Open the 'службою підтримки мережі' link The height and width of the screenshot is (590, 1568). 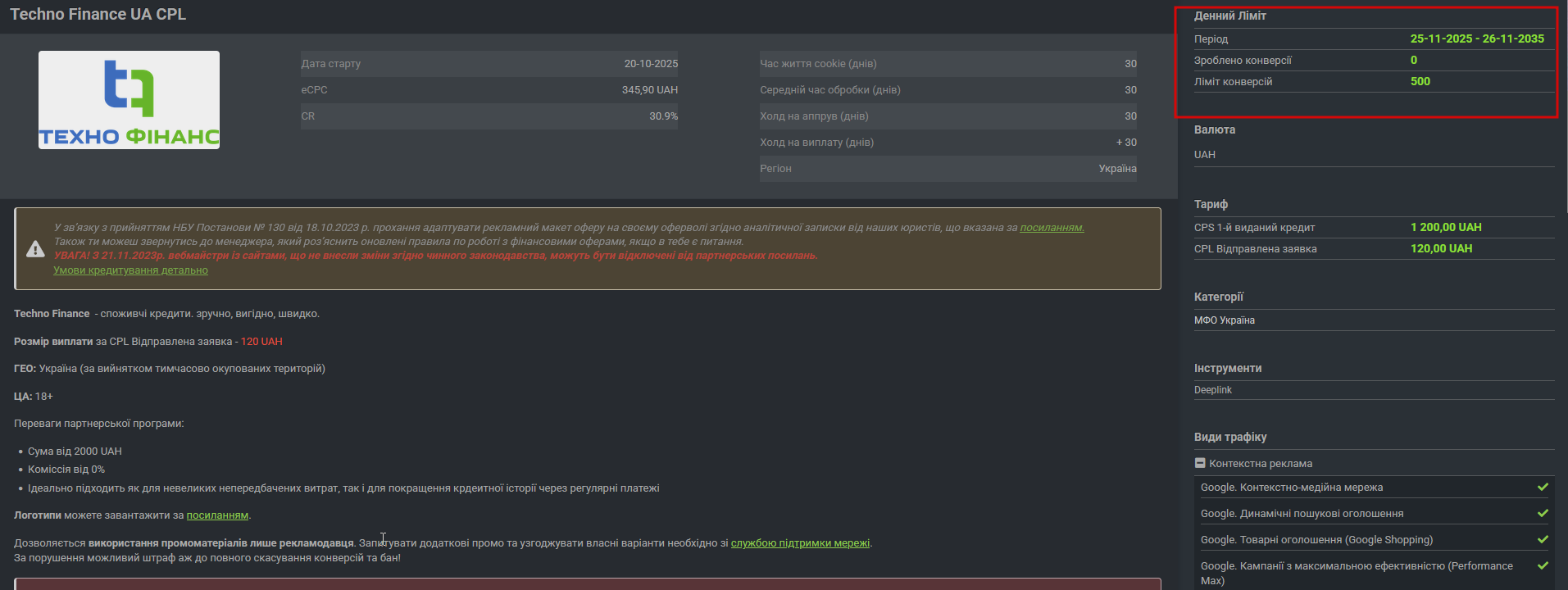coord(800,543)
